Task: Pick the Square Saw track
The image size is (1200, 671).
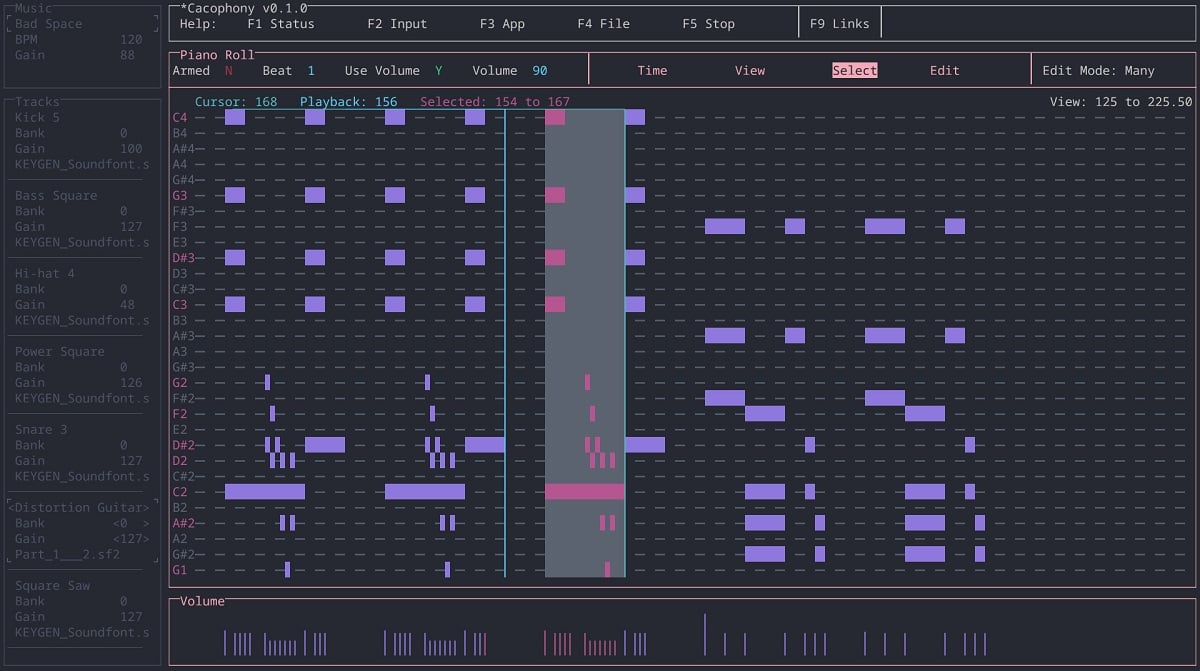Action: point(52,586)
